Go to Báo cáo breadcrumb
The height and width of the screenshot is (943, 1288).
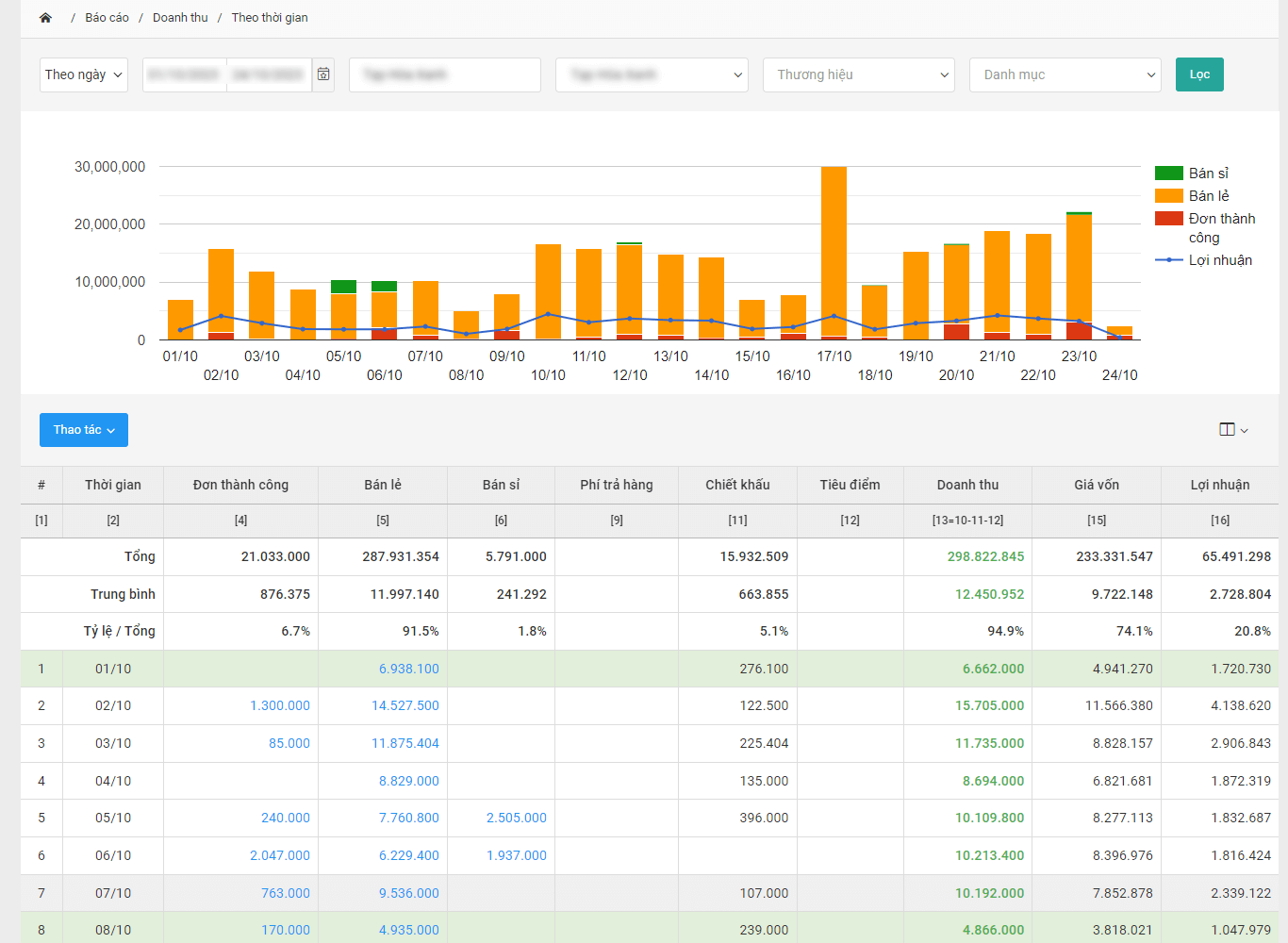pyautogui.click(x=107, y=18)
